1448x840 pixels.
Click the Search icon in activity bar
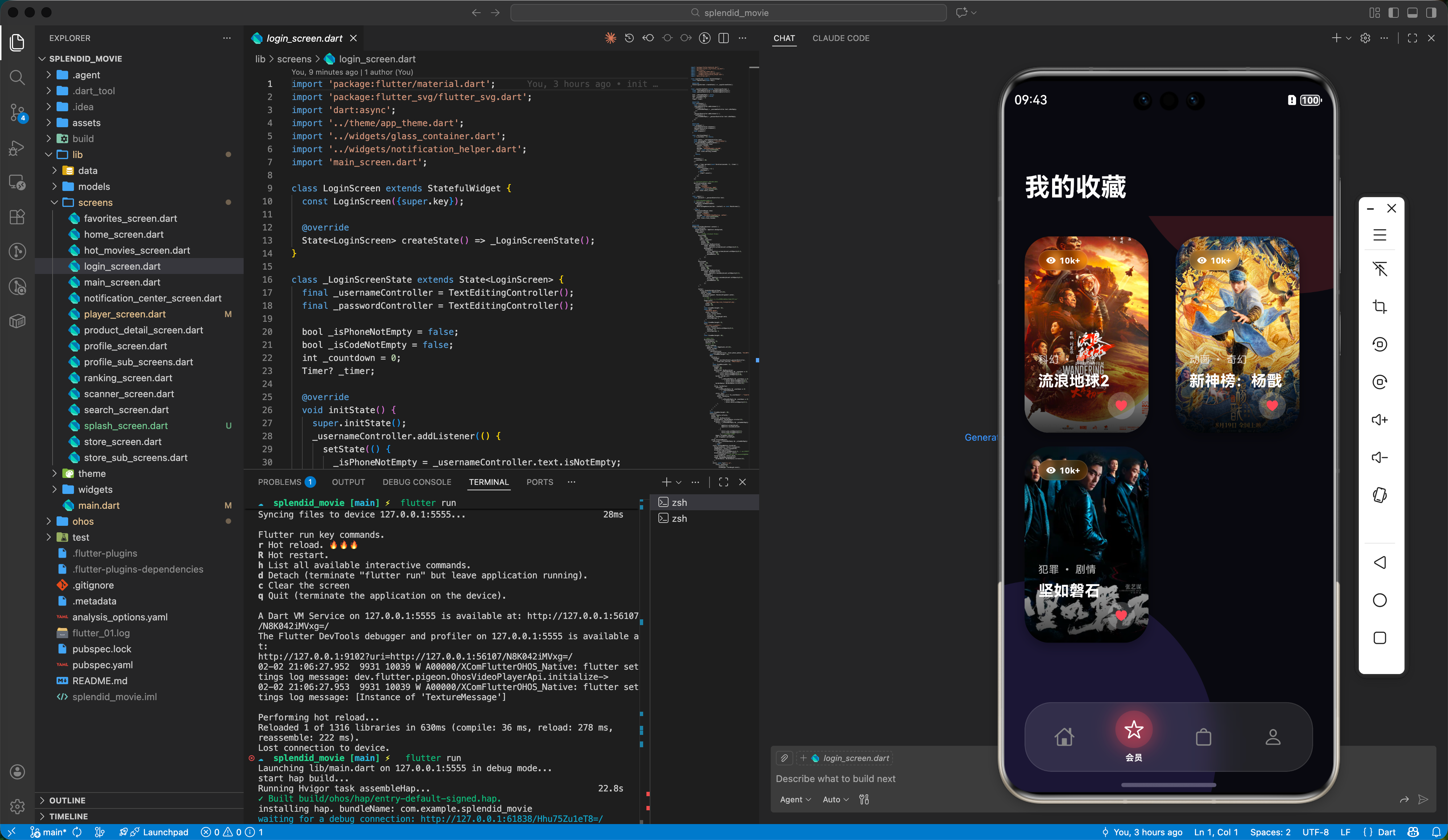point(17,77)
